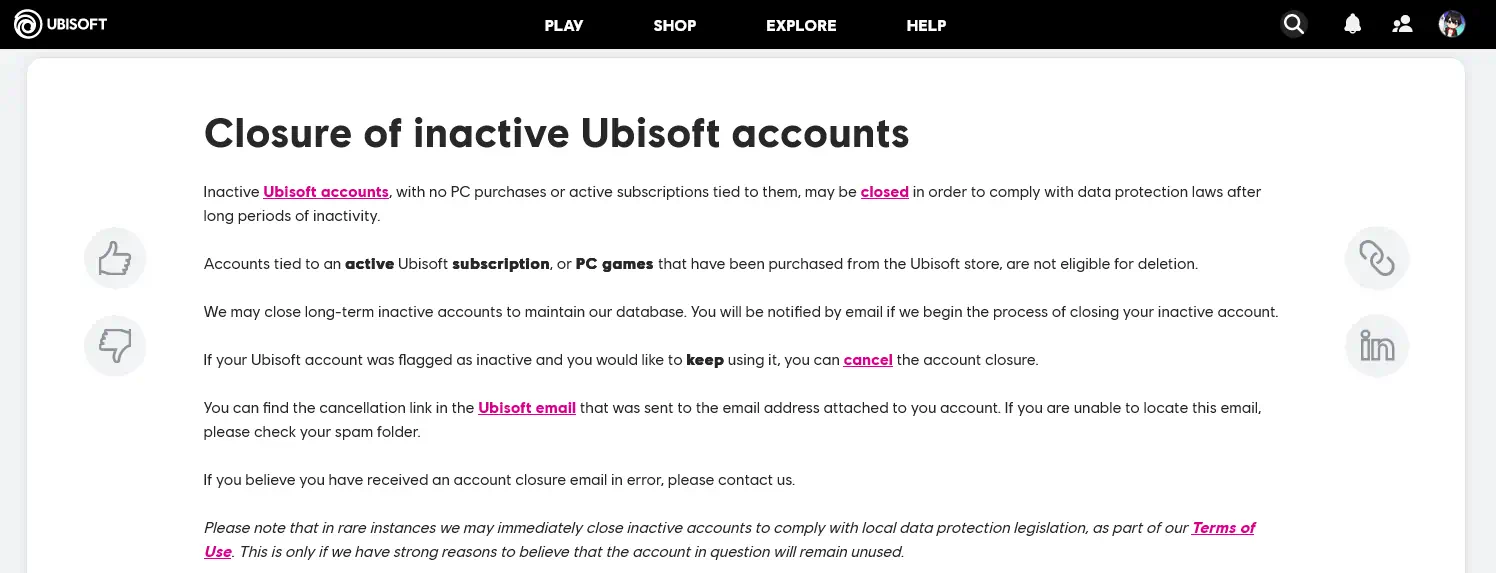Open the search magnifier icon
The height and width of the screenshot is (573, 1496).
pyautogui.click(x=1294, y=24)
